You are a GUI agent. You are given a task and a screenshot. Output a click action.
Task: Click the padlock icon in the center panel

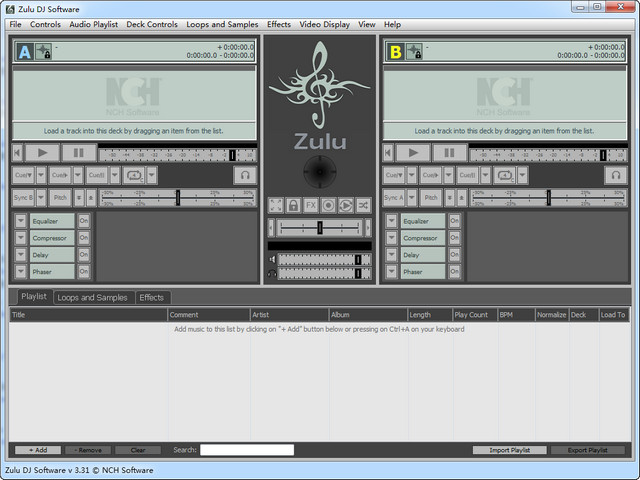(x=293, y=205)
